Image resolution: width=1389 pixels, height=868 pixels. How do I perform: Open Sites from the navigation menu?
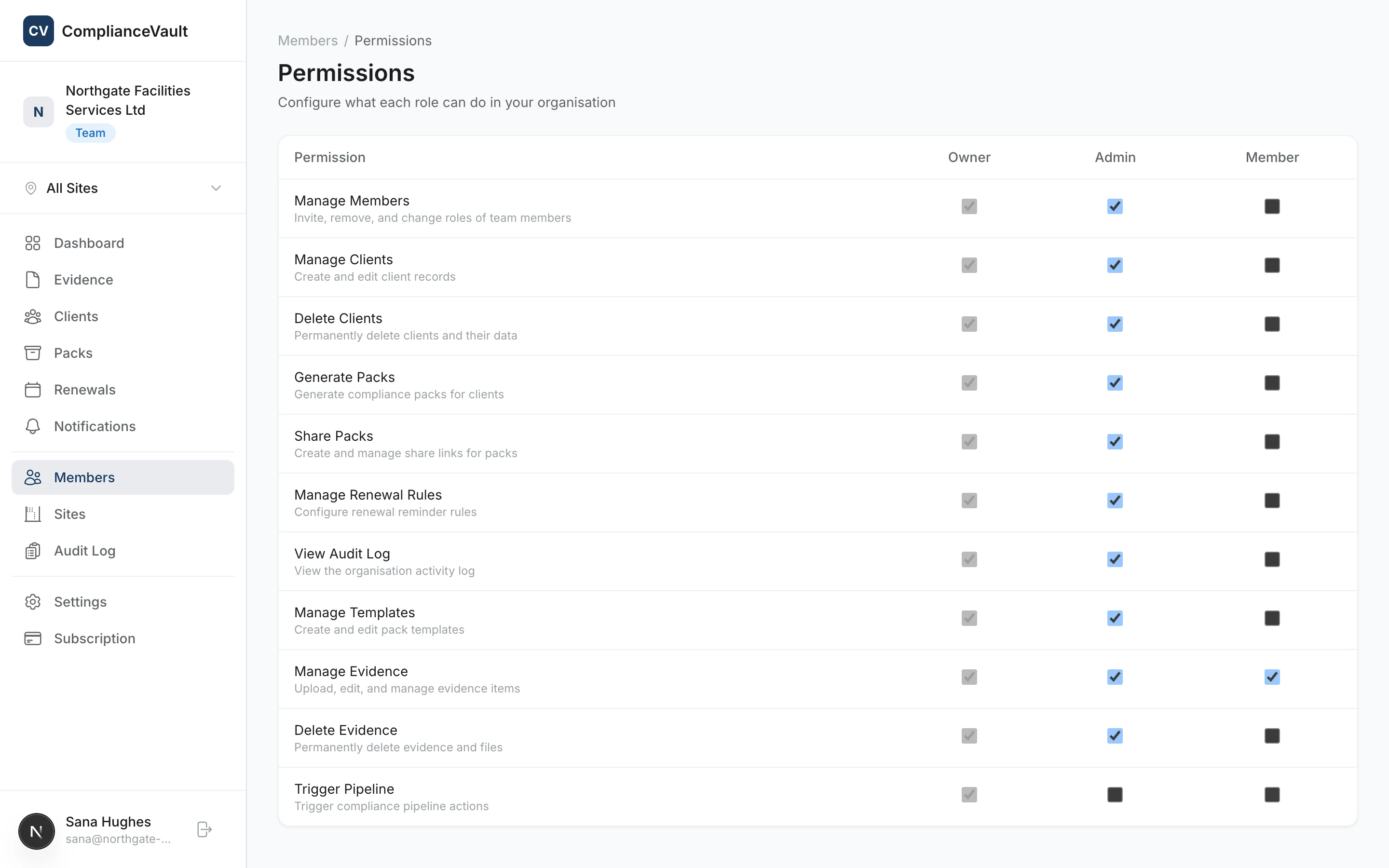point(69,514)
